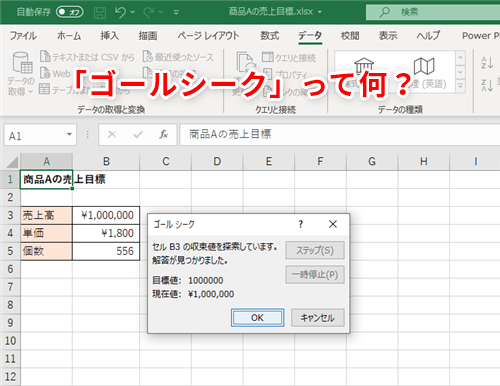Viewport: 500px width, 386px height.
Task: Select the cell containing 556
Action: coord(106,251)
